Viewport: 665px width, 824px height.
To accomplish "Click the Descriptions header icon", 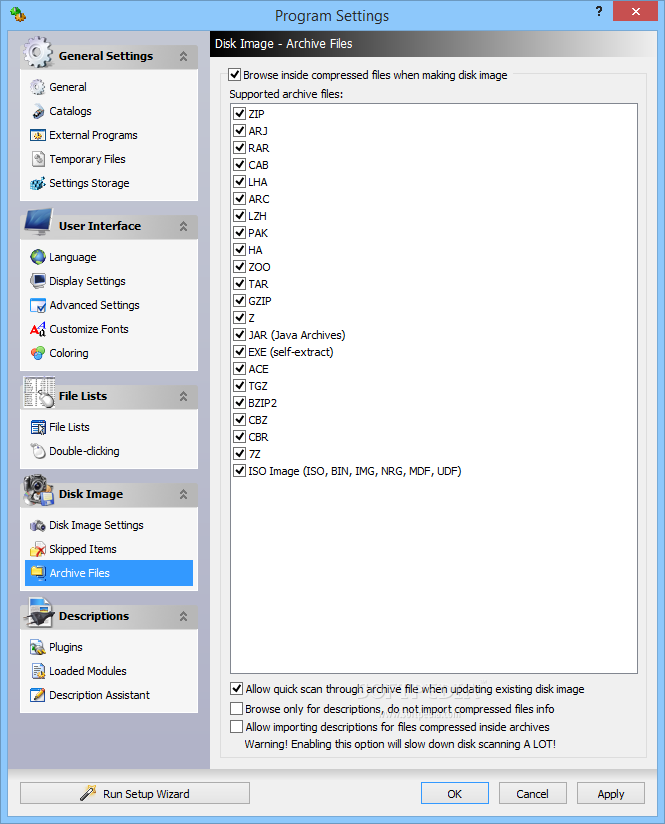I will 39,613.
